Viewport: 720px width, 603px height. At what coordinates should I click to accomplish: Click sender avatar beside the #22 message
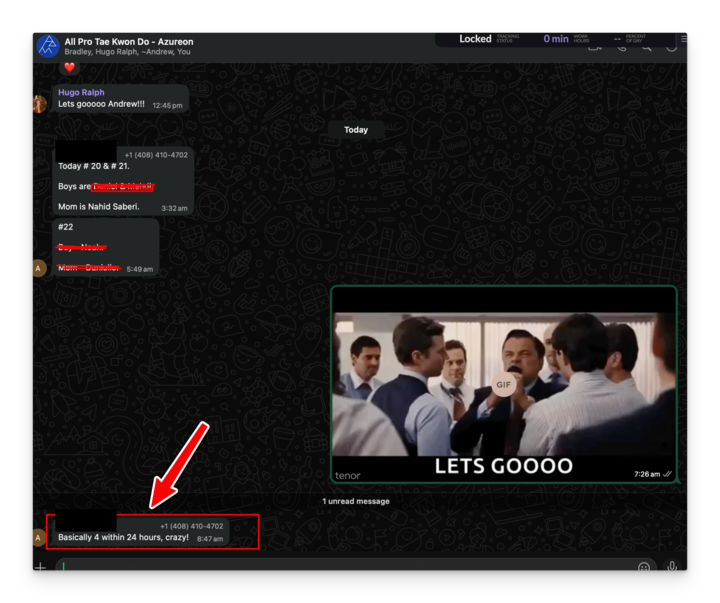click(40, 268)
